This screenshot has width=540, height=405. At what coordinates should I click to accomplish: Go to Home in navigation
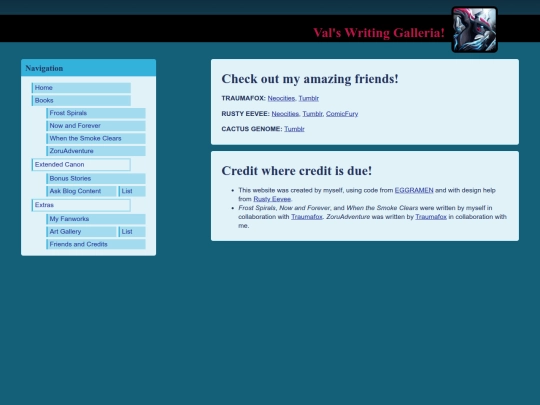(81, 88)
